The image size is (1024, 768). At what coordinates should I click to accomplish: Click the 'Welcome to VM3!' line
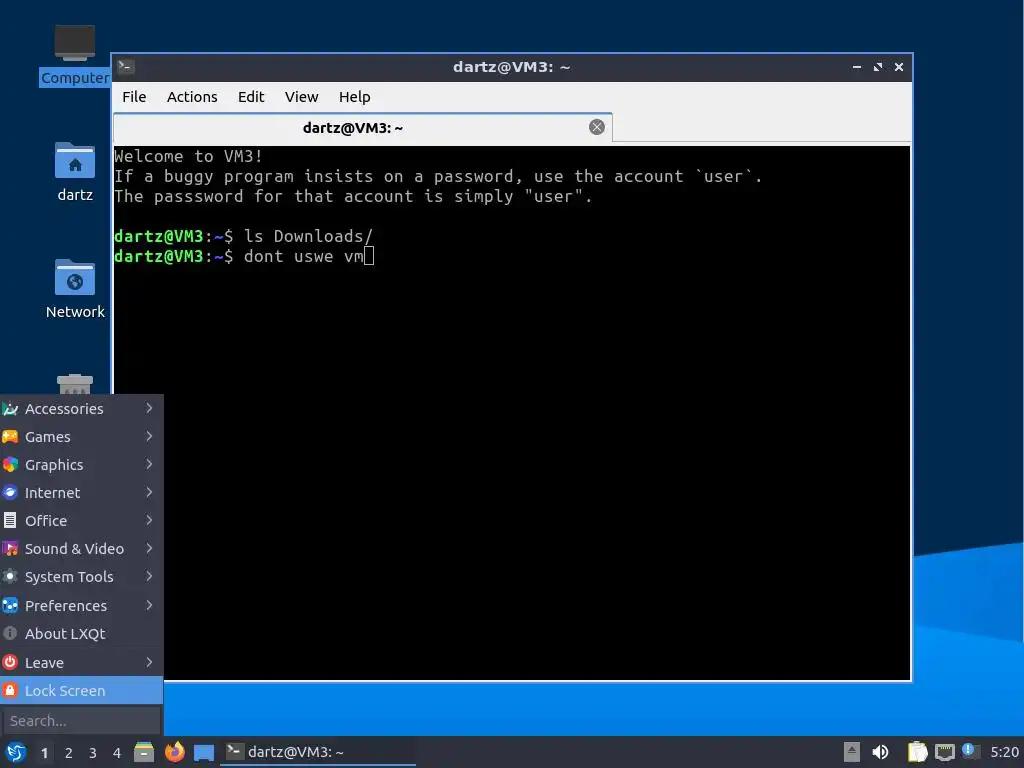point(188,157)
